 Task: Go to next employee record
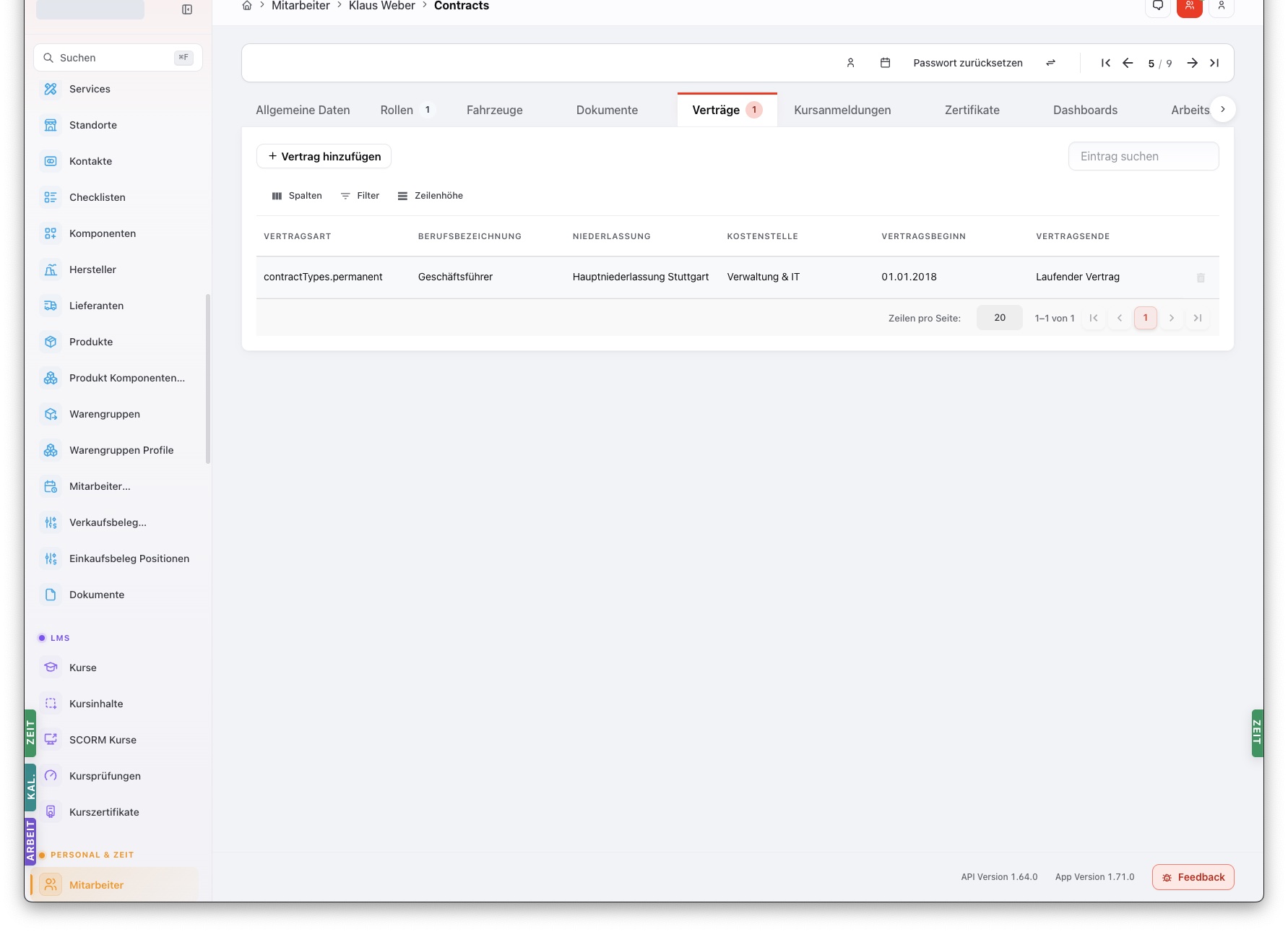tap(1193, 63)
